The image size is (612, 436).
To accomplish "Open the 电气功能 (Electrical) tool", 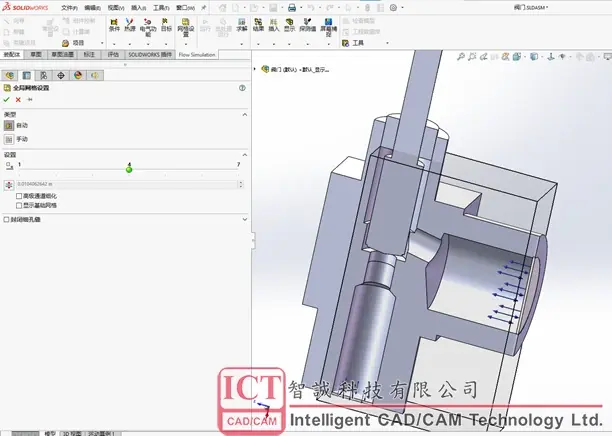I will pos(148,27).
